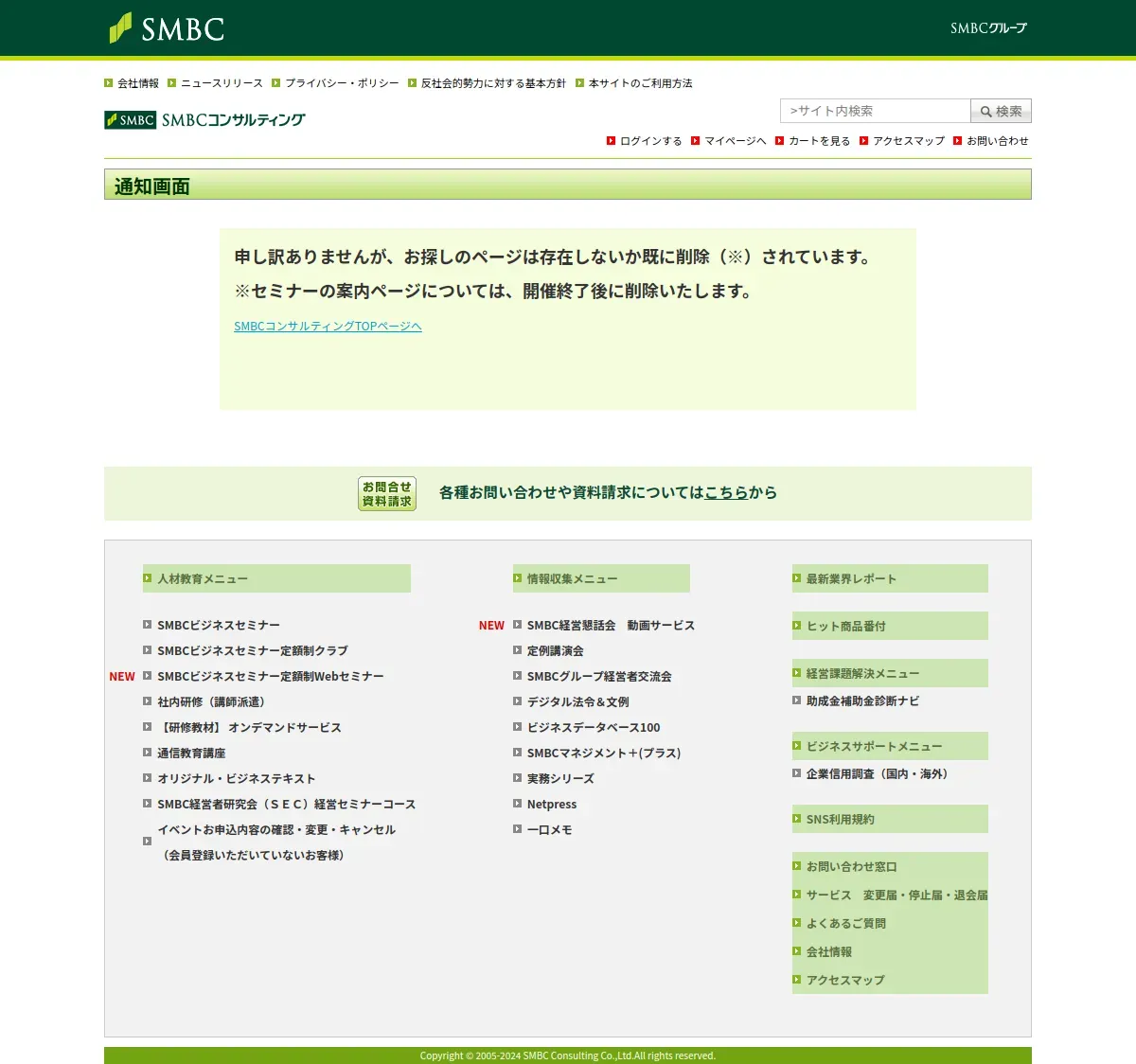Open イベントお申込内容の確認・変更・キャンセル link

pos(276,830)
